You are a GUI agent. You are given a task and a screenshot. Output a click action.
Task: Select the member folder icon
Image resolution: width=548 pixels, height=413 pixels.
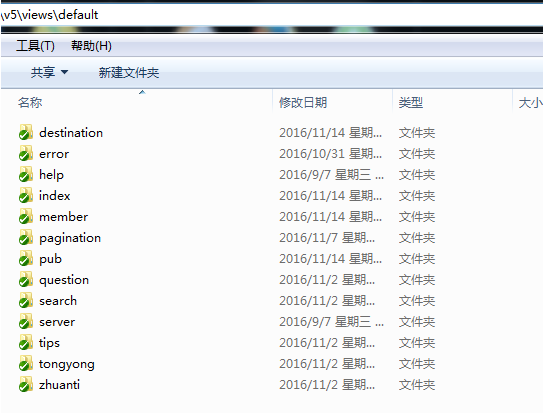(x=26, y=217)
